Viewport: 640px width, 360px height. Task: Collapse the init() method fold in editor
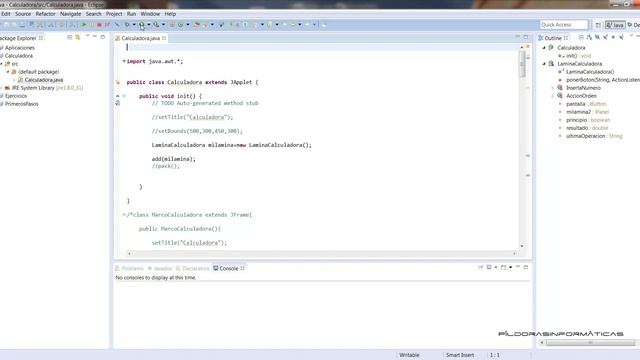pos(124,96)
